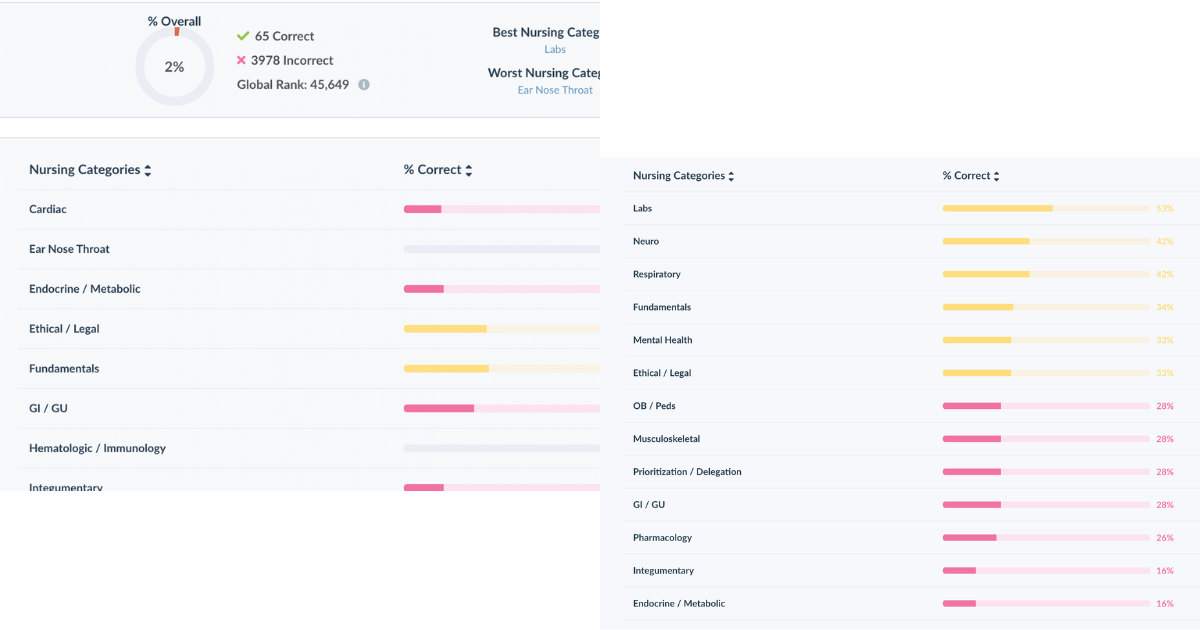Click the Global Rank info icon
1200x630 pixels.
pos(364,85)
